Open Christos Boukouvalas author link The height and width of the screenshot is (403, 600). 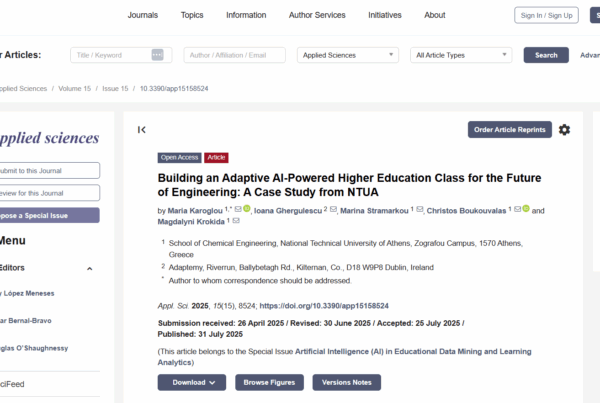click(466, 210)
